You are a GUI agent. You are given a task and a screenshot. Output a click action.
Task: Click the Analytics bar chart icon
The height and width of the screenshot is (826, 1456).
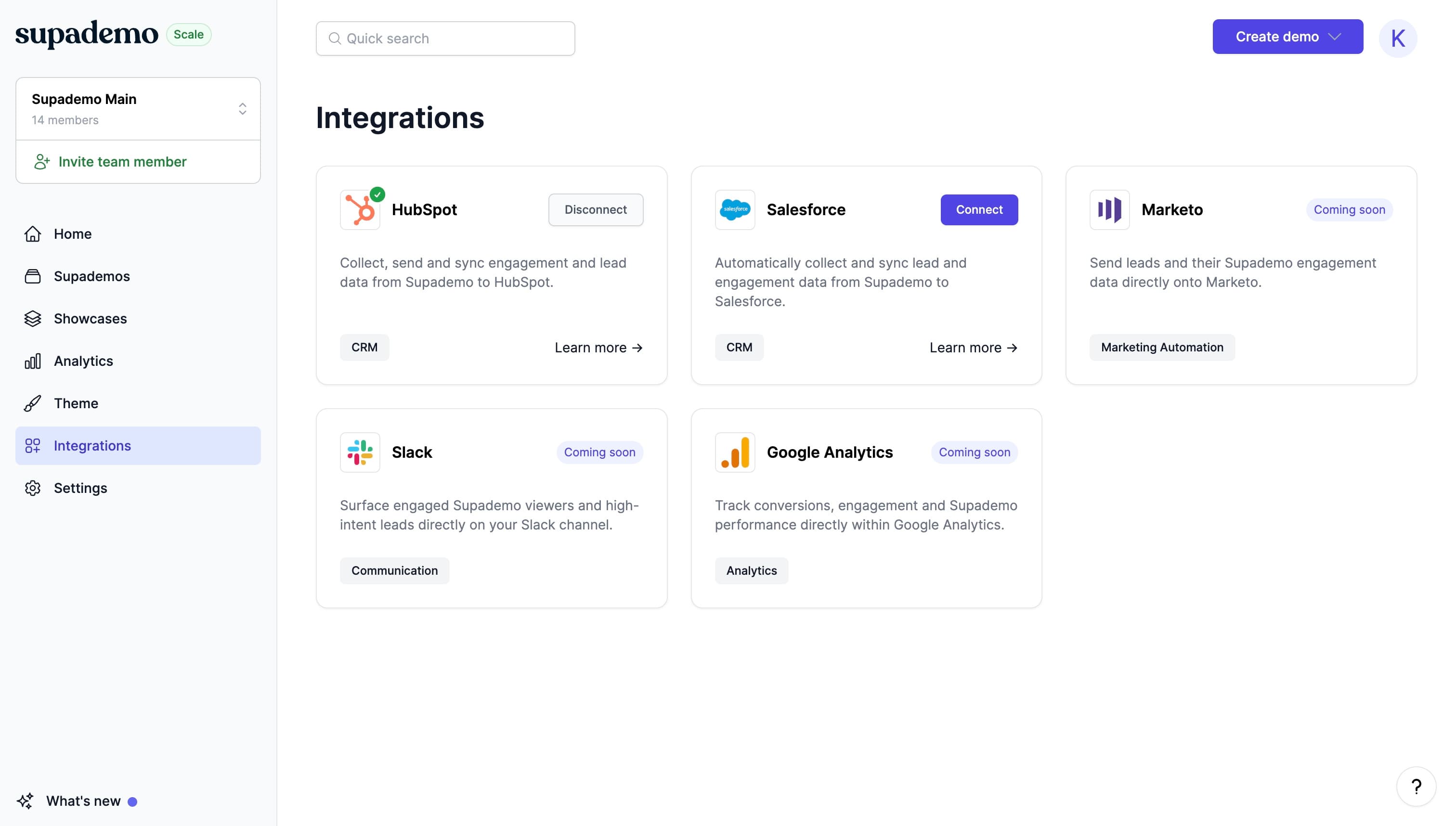32,361
